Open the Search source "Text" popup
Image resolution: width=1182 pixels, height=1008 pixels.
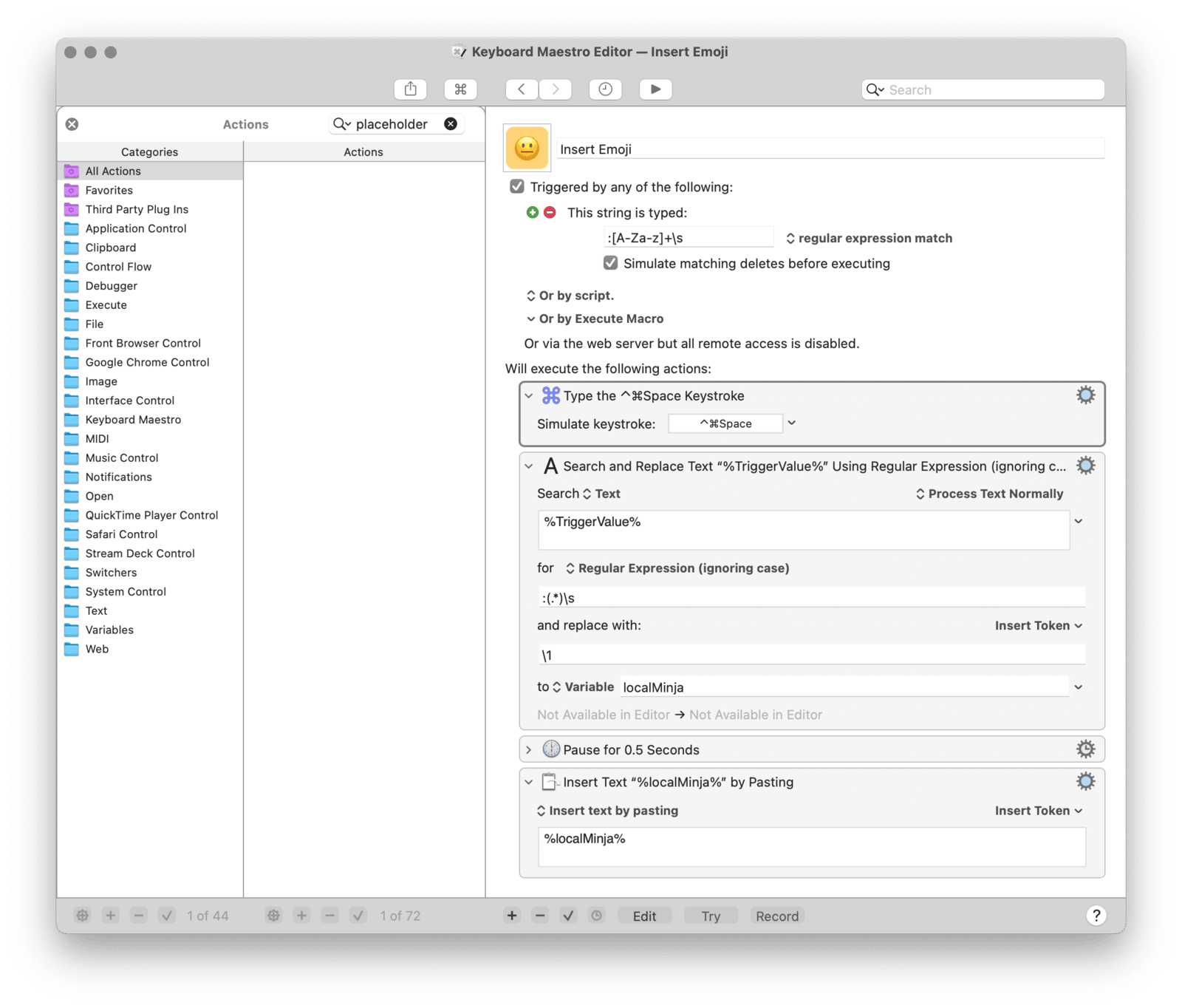tap(601, 494)
